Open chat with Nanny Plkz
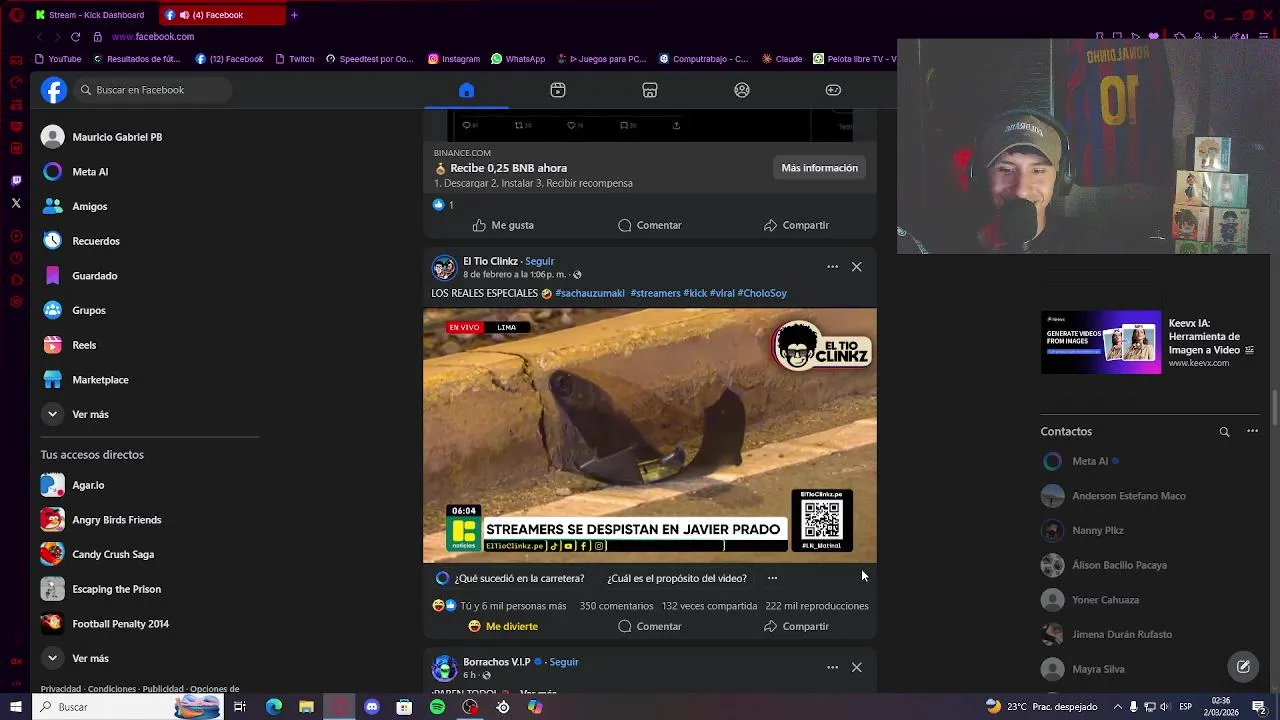This screenshot has height=720, width=1280. click(1083, 530)
